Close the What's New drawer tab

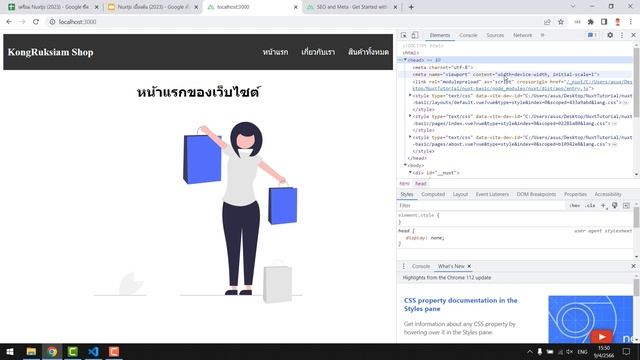point(469,266)
